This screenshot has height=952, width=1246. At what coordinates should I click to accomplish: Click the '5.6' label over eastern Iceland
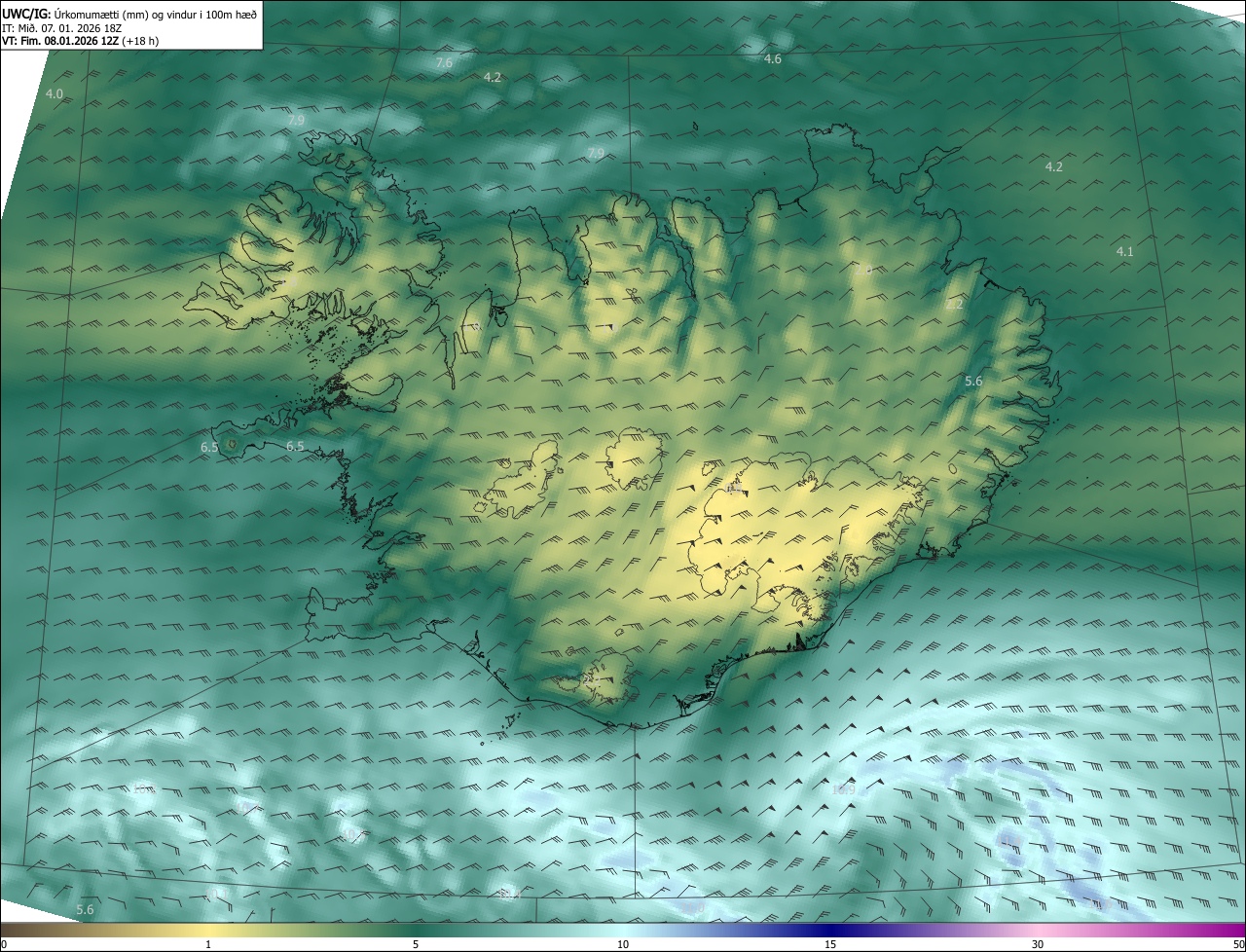973,382
